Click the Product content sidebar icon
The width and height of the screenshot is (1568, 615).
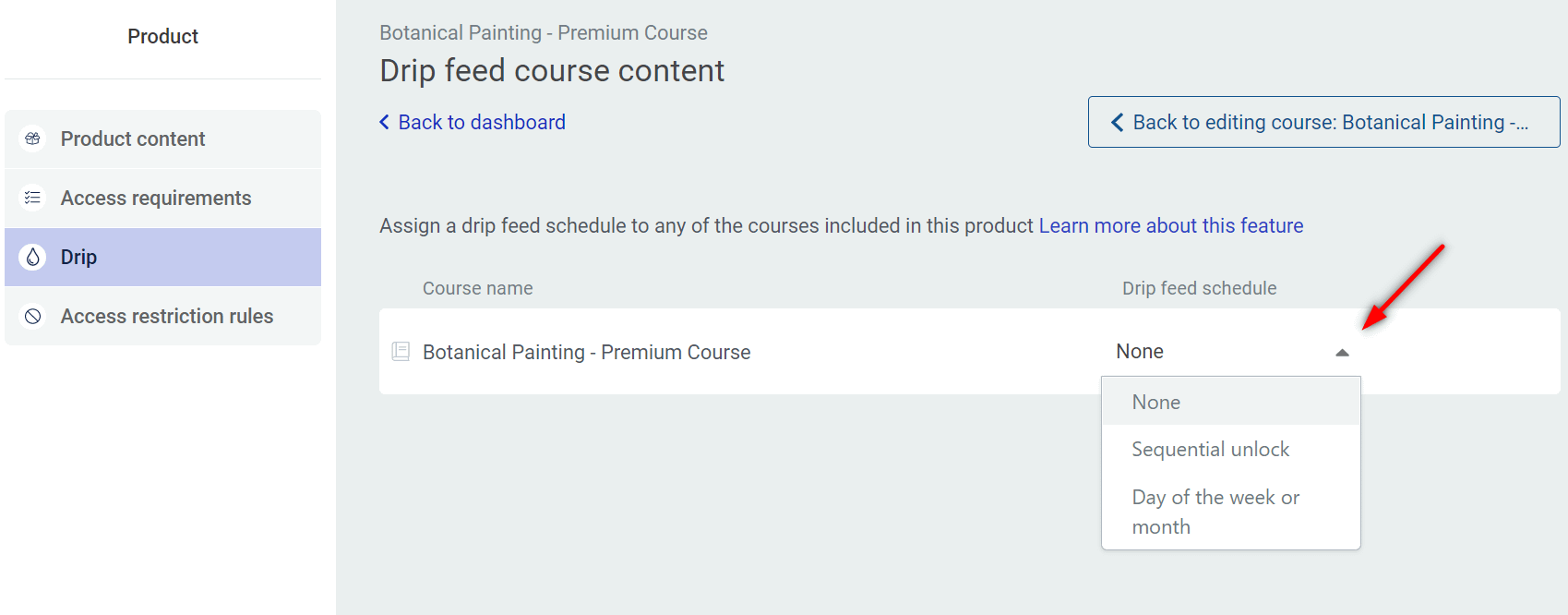33,139
